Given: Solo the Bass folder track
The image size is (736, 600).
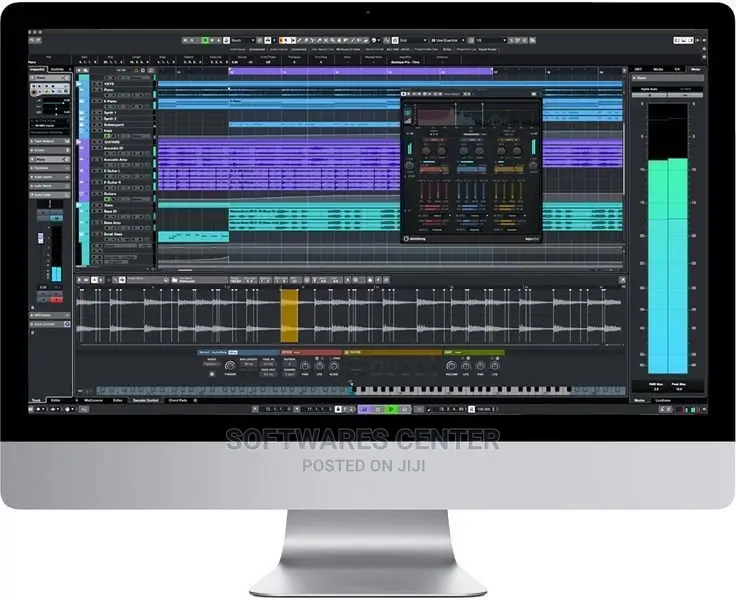Looking at the screenshot, I should pyautogui.click(x=100, y=205).
